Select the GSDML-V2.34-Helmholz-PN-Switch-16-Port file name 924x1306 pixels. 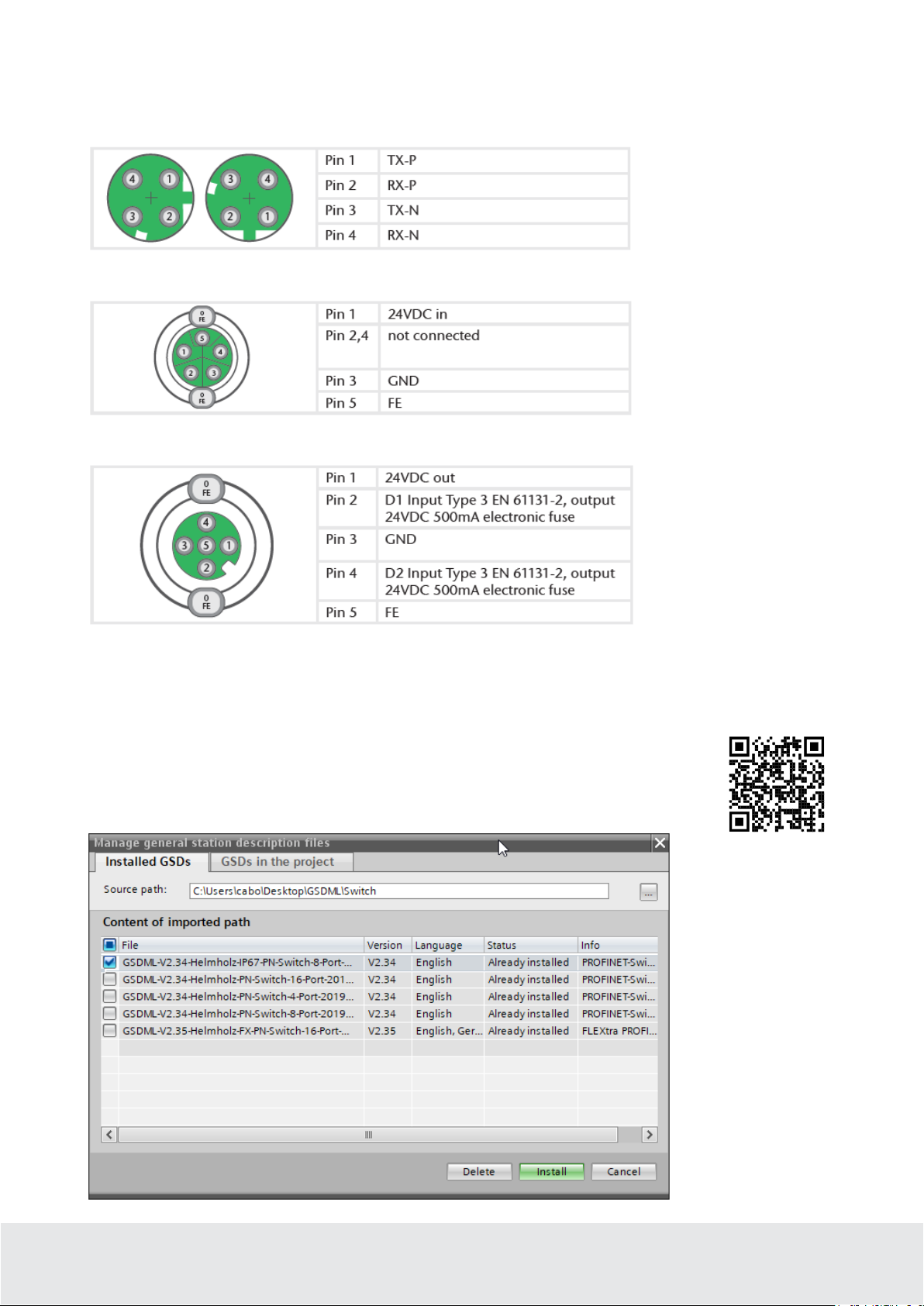pyautogui.click(x=238, y=979)
